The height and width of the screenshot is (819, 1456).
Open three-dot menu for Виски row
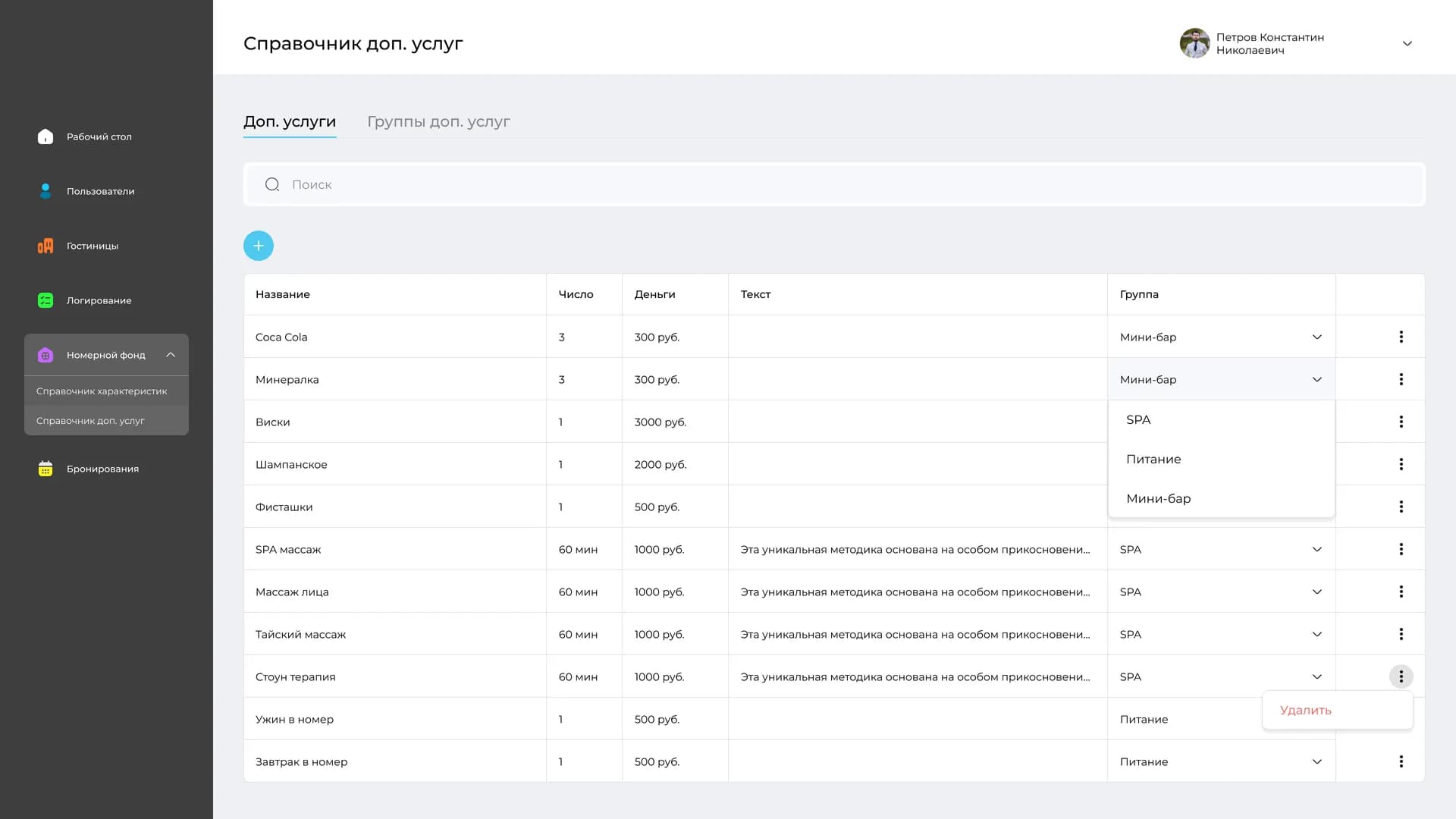tap(1401, 422)
